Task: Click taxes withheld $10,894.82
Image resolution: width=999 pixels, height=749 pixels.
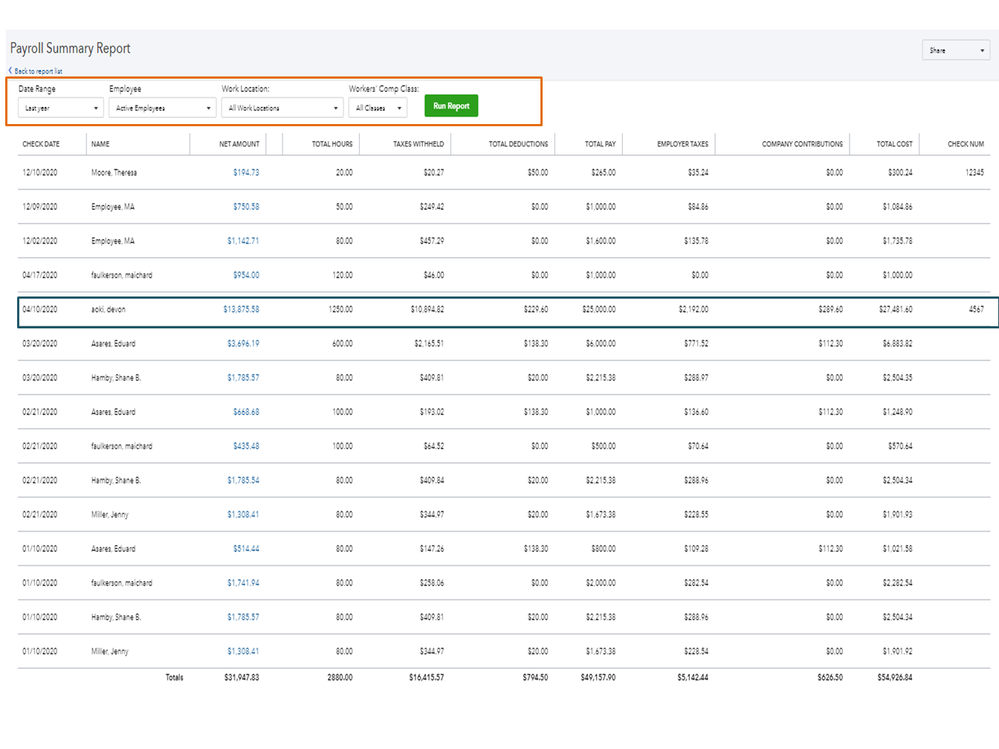Action: [427, 310]
